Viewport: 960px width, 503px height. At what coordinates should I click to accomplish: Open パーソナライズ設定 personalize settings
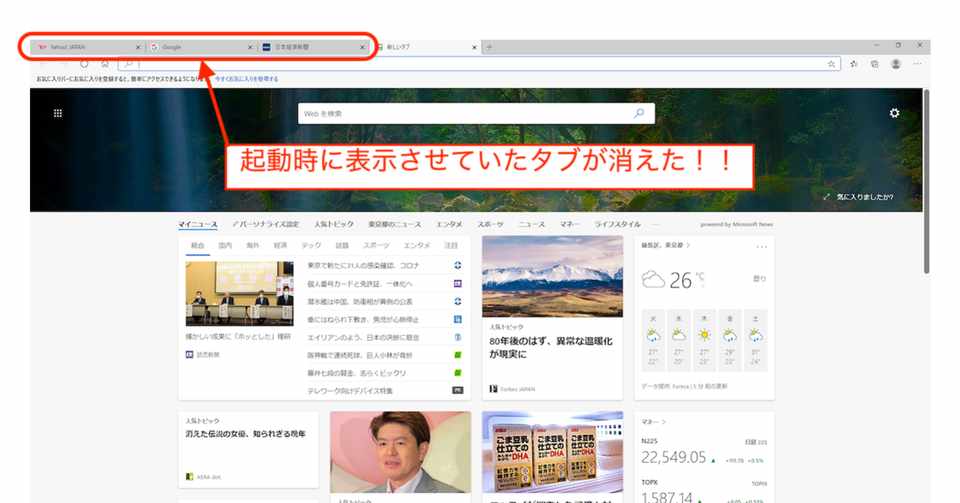click(x=266, y=225)
